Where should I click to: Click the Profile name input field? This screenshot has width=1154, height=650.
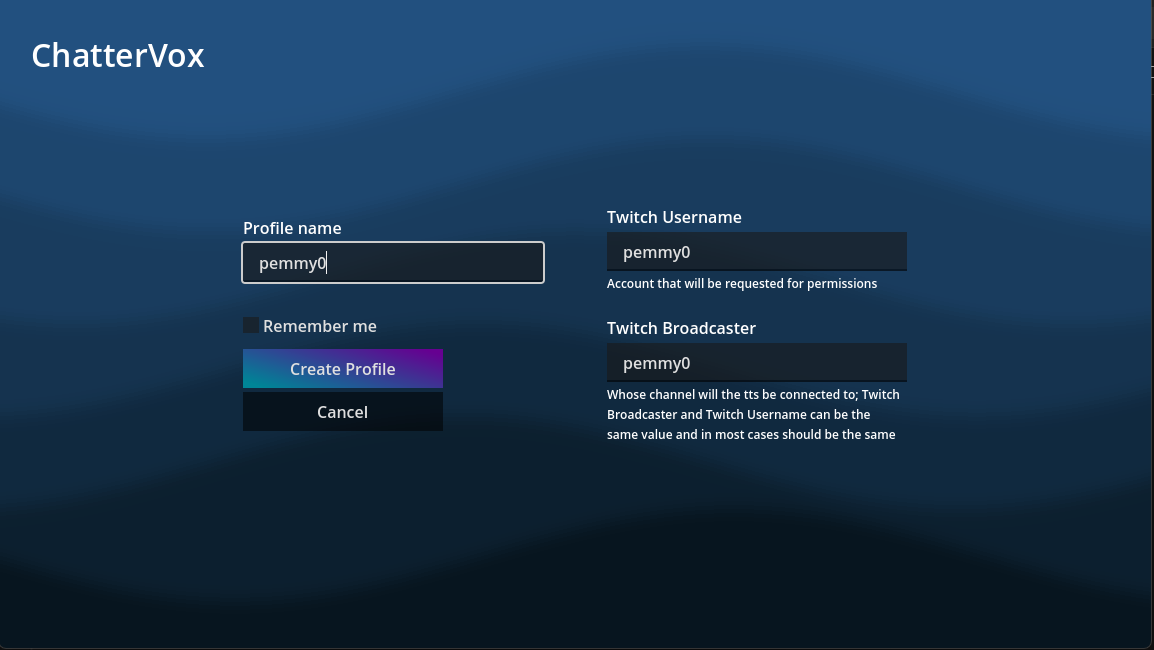[x=393, y=263]
